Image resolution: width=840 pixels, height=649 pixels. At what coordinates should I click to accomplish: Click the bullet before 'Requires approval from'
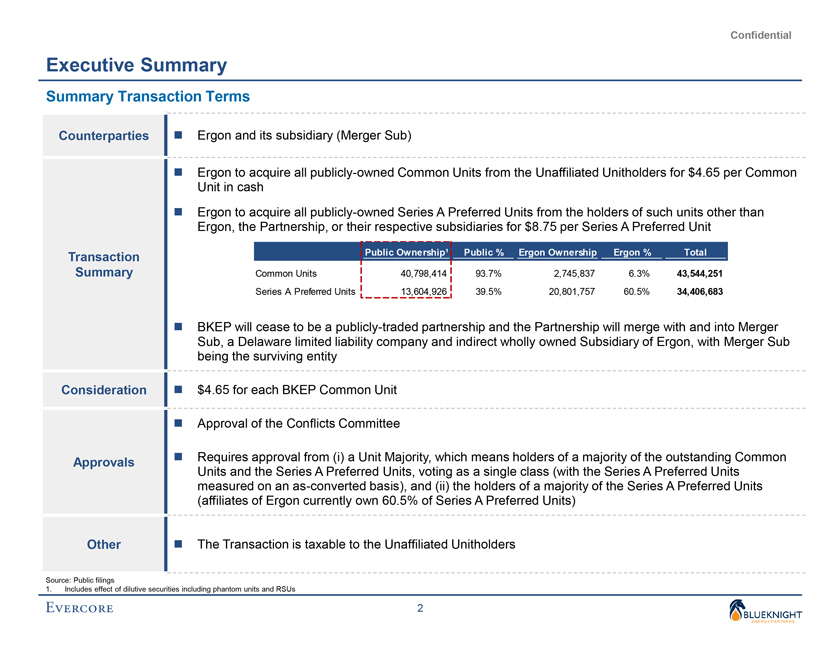click(x=179, y=458)
